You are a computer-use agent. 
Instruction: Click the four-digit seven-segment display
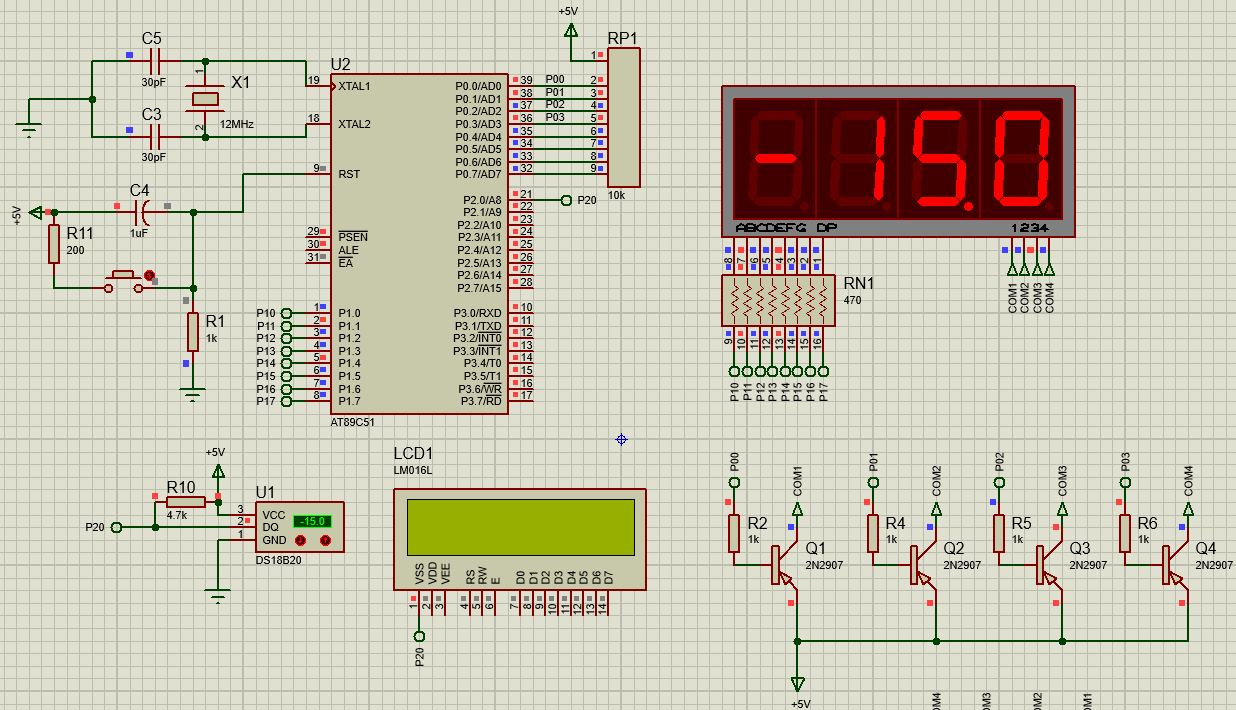(x=898, y=161)
